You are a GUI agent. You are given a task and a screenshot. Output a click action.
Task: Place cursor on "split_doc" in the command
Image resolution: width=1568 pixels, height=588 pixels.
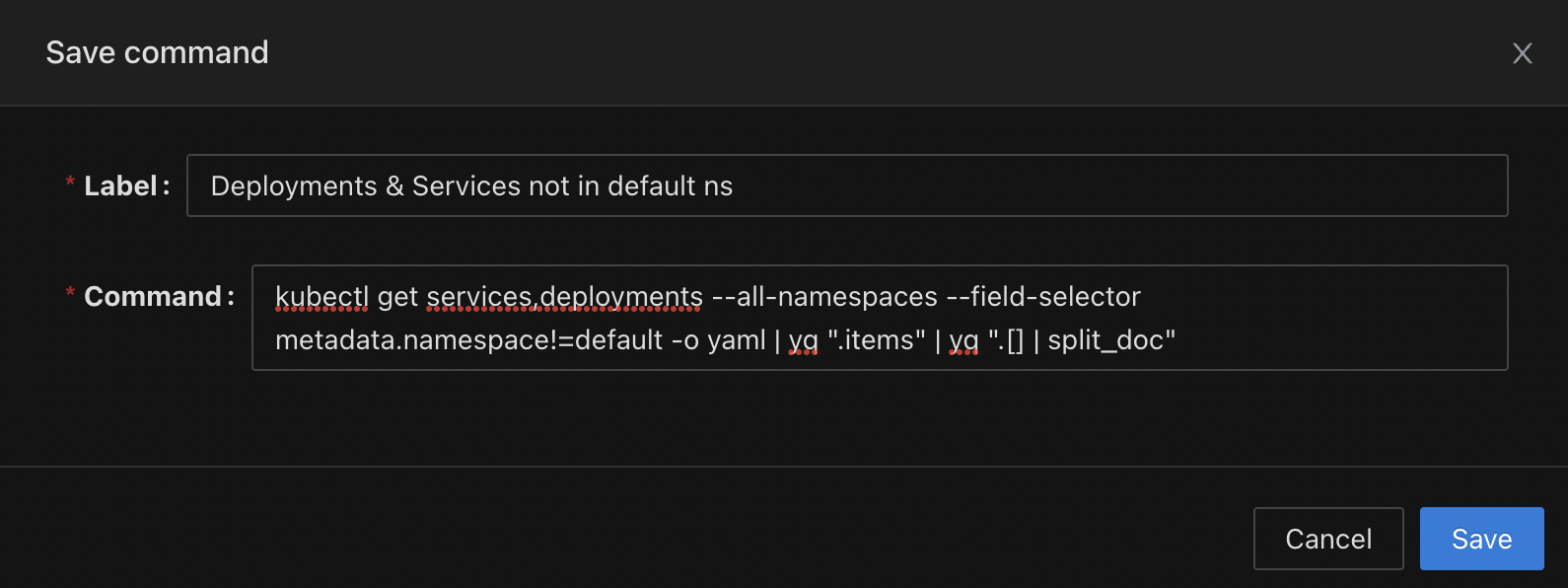(1105, 339)
